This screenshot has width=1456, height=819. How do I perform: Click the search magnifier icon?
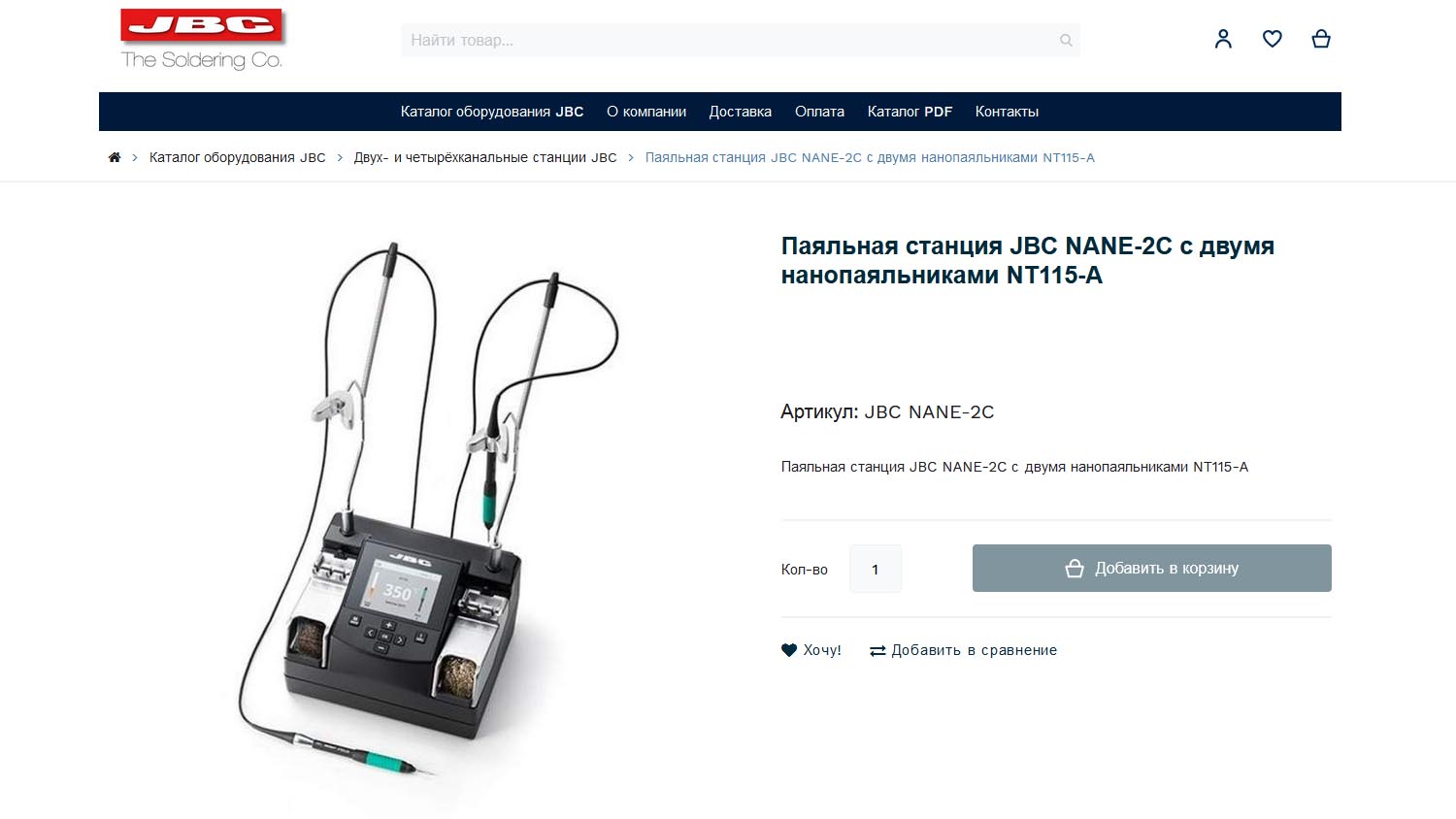pyautogui.click(x=1066, y=41)
